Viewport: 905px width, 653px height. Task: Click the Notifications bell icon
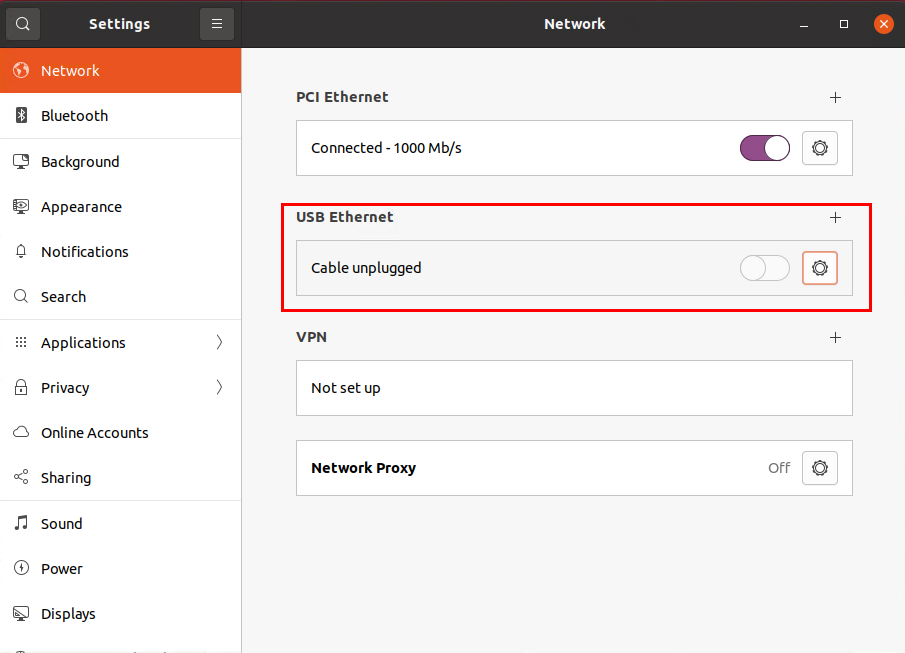tap(21, 252)
